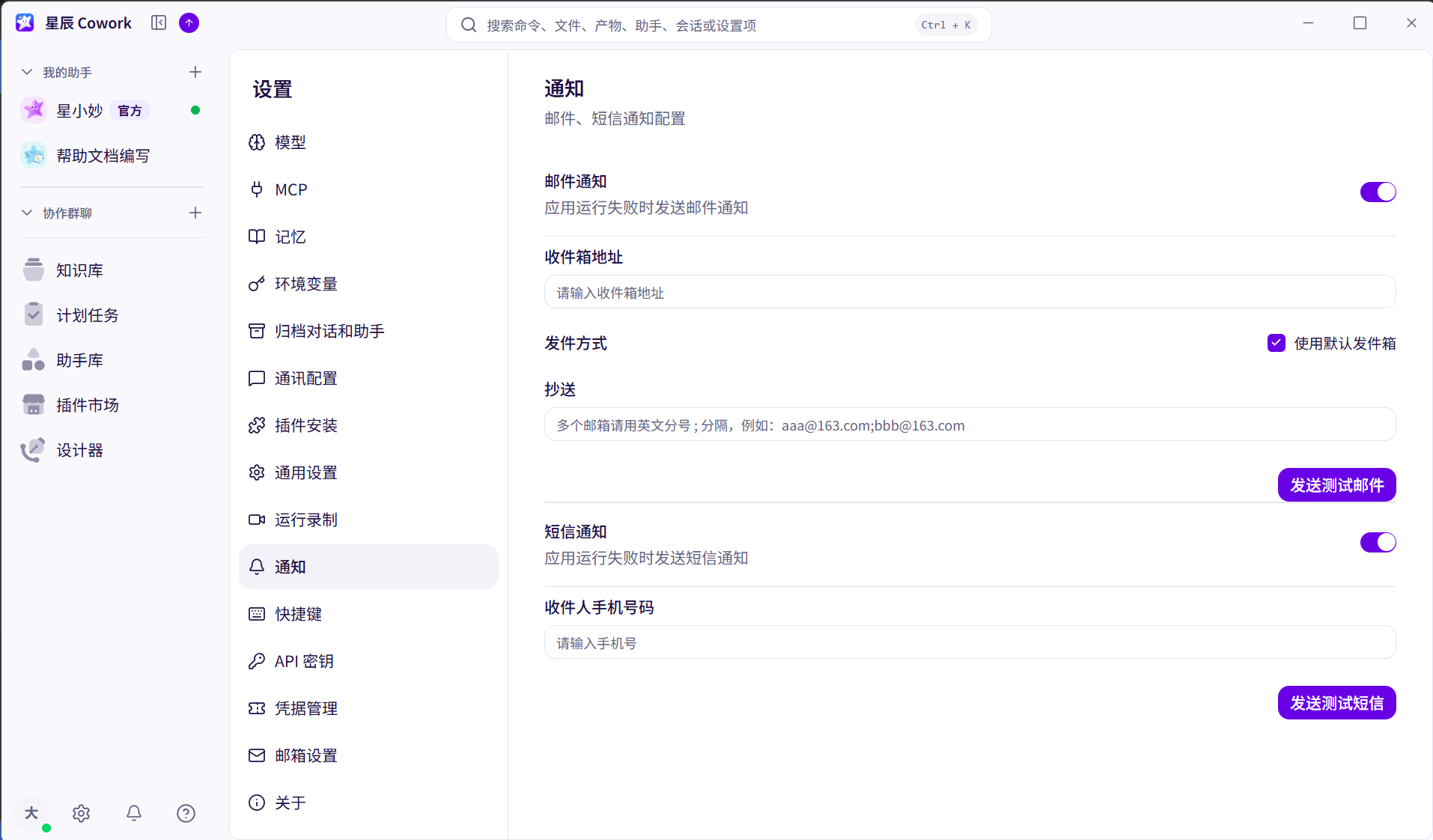Add a new collaboration group chat
The height and width of the screenshot is (840, 1433).
pos(195,213)
